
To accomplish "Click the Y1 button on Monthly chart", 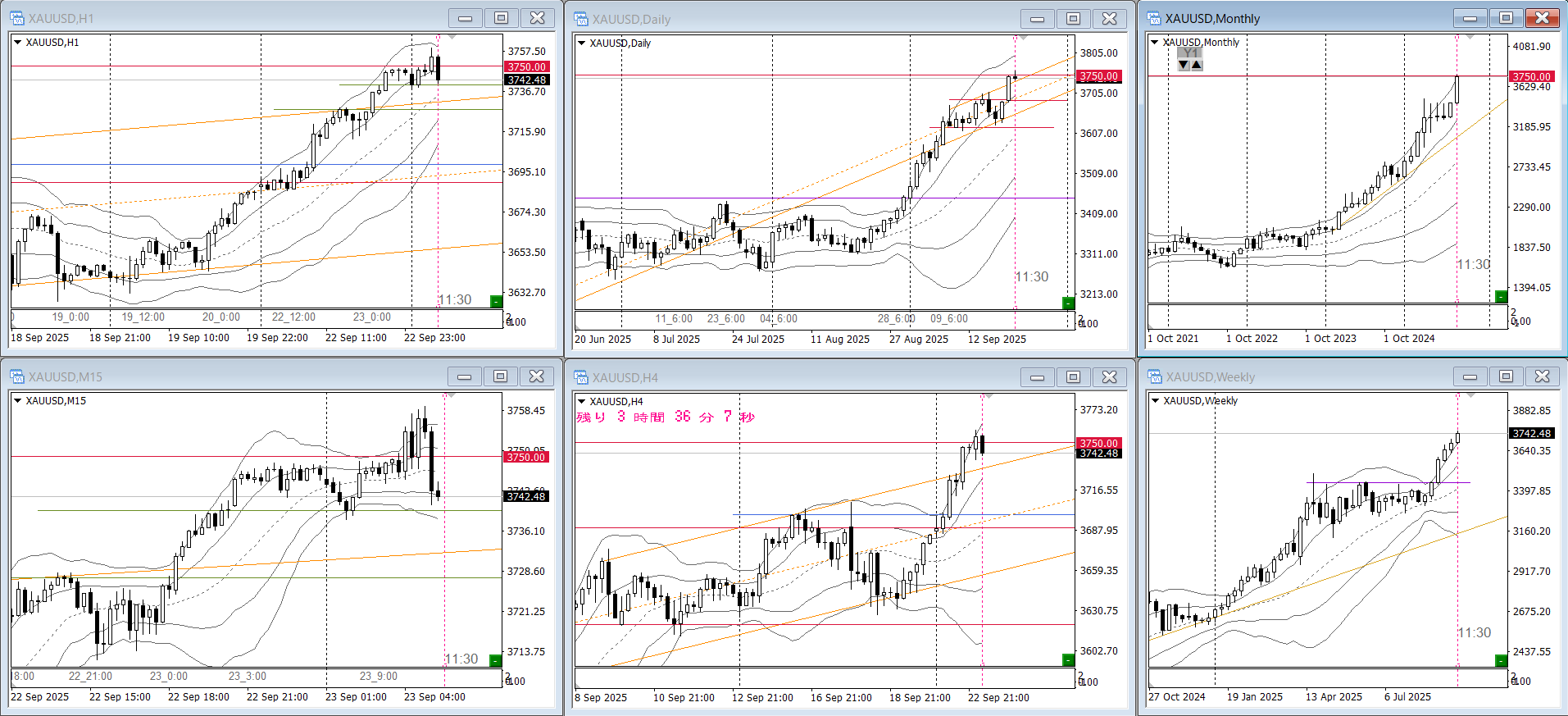I will (1190, 53).
